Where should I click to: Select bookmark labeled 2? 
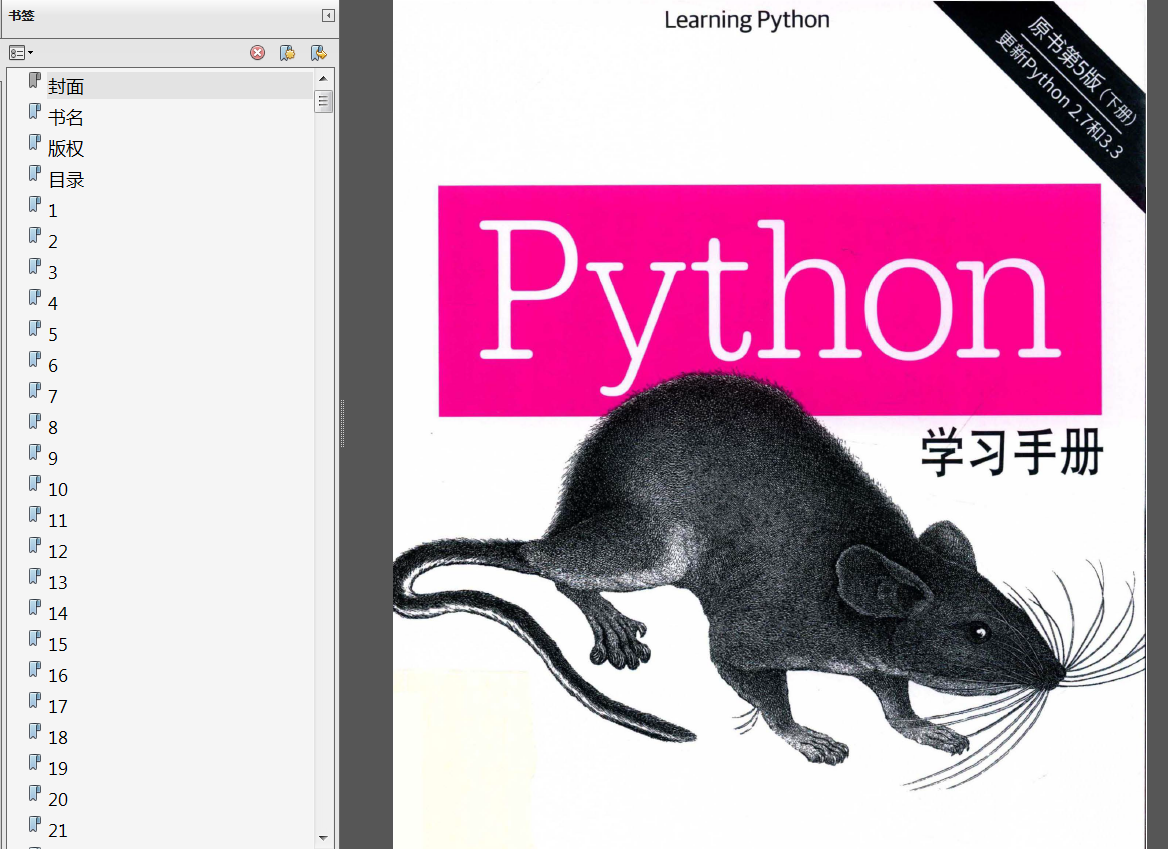(53, 242)
